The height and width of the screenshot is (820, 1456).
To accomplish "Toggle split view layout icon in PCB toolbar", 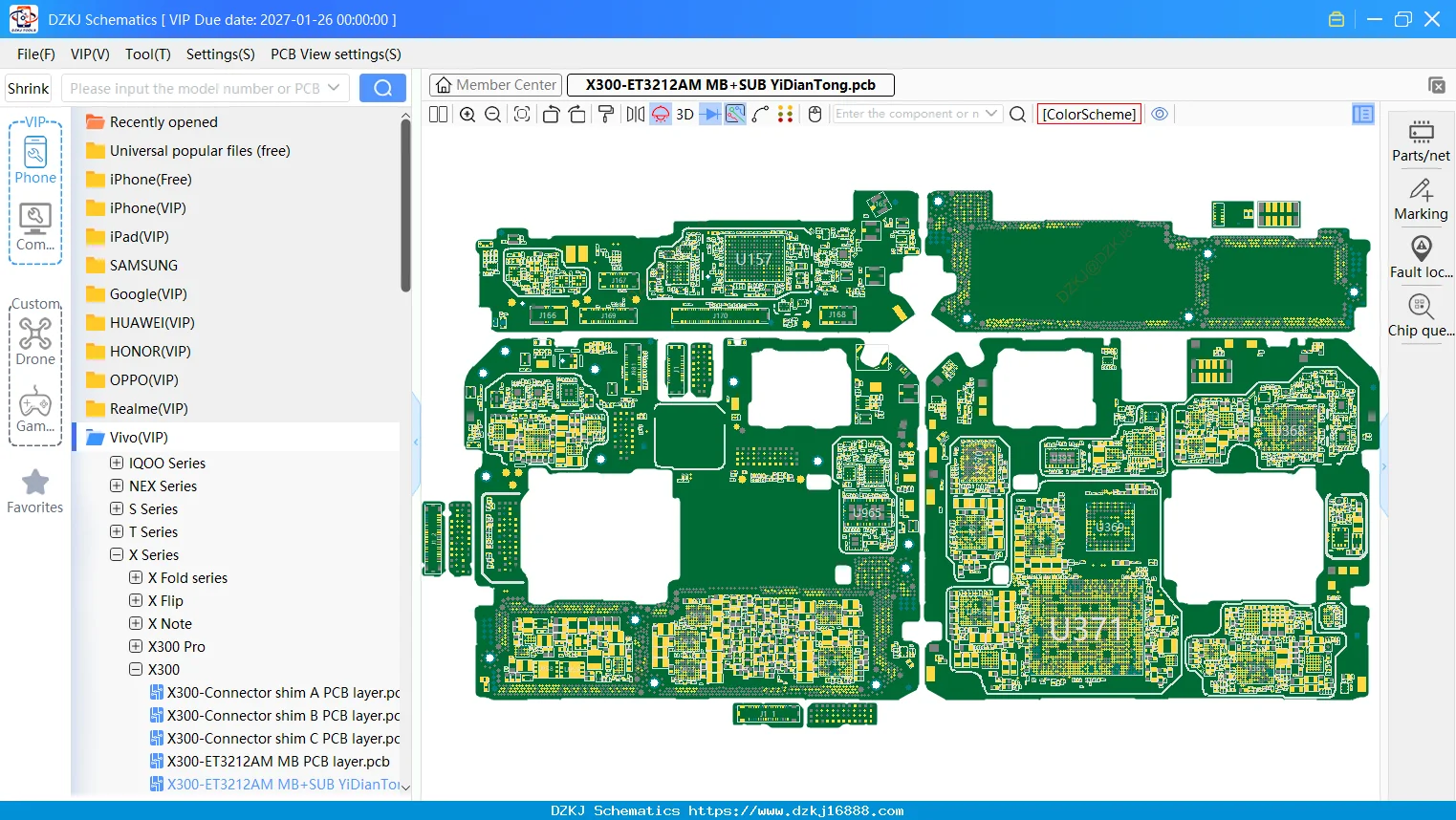I will [x=438, y=115].
